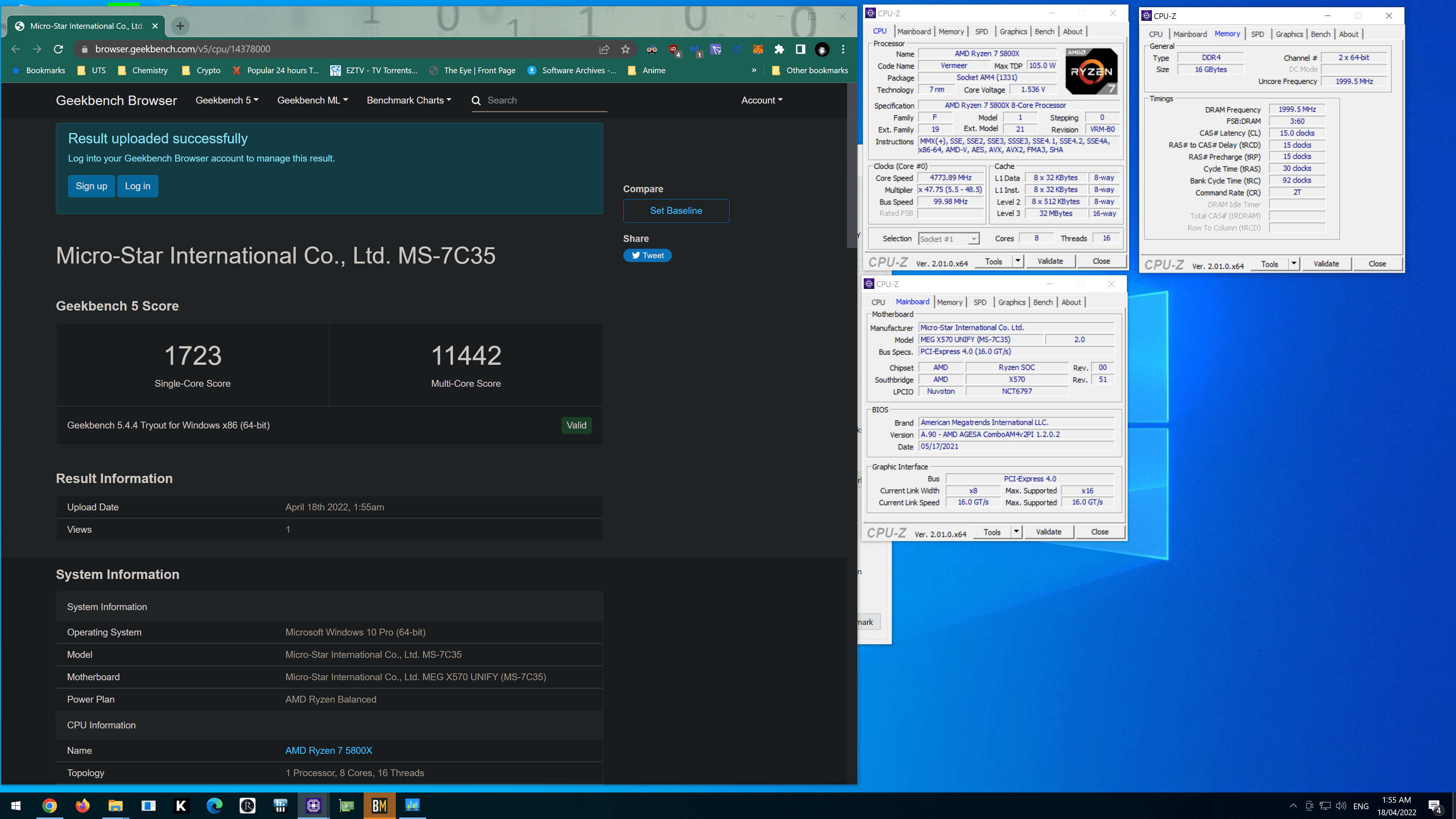This screenshot has height=819, width=1456.
Task: Show hidden system tray icons
Action: pos(1293,805)
